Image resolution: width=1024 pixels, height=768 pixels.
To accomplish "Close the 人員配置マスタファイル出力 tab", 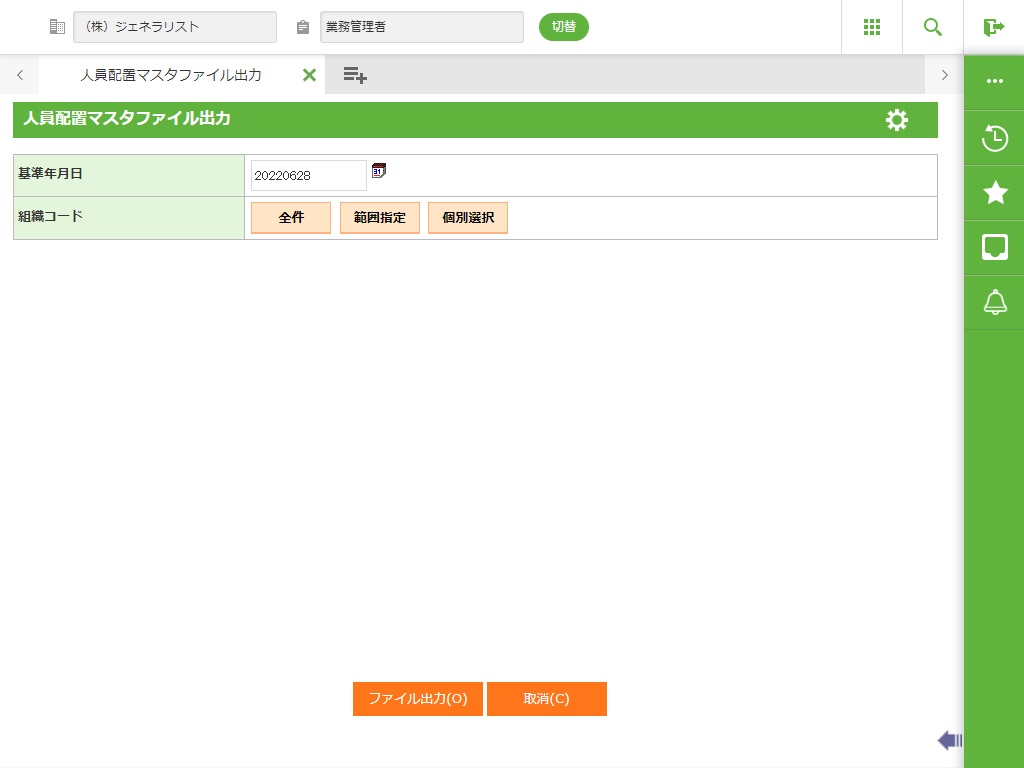I will click(310, 75).
